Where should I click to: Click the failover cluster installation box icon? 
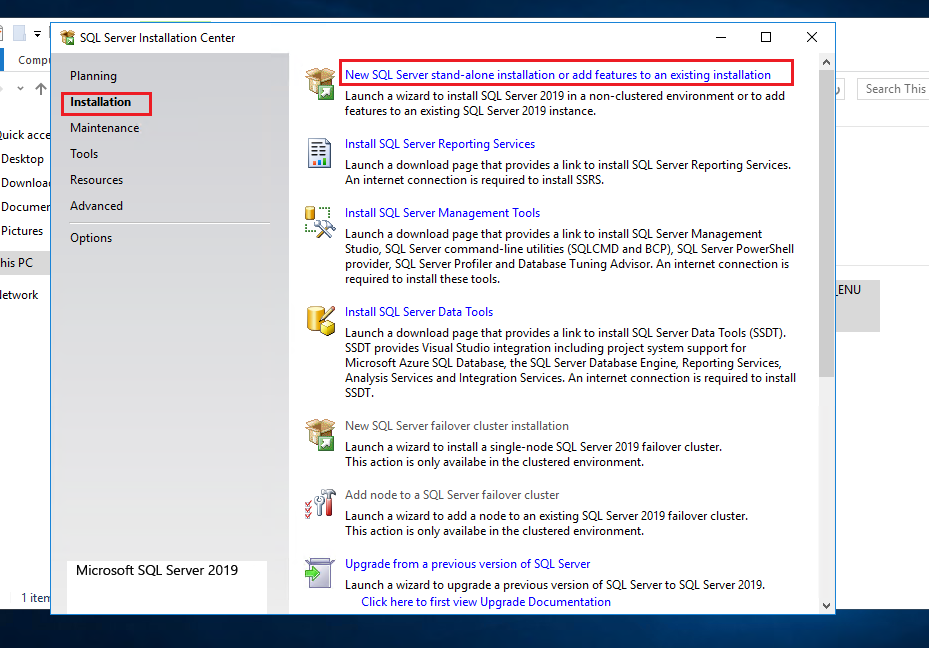click(320, 434)
